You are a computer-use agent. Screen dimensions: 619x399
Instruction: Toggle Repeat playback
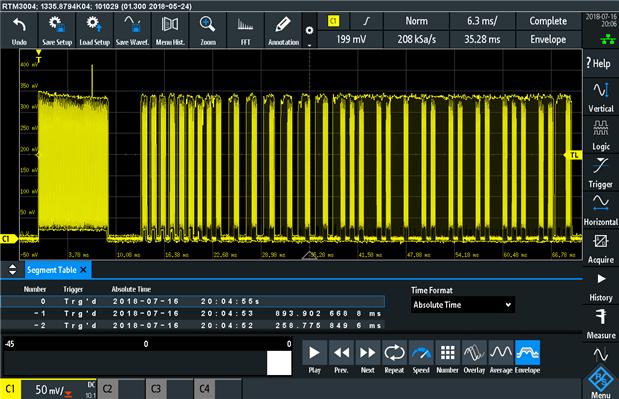394,358
